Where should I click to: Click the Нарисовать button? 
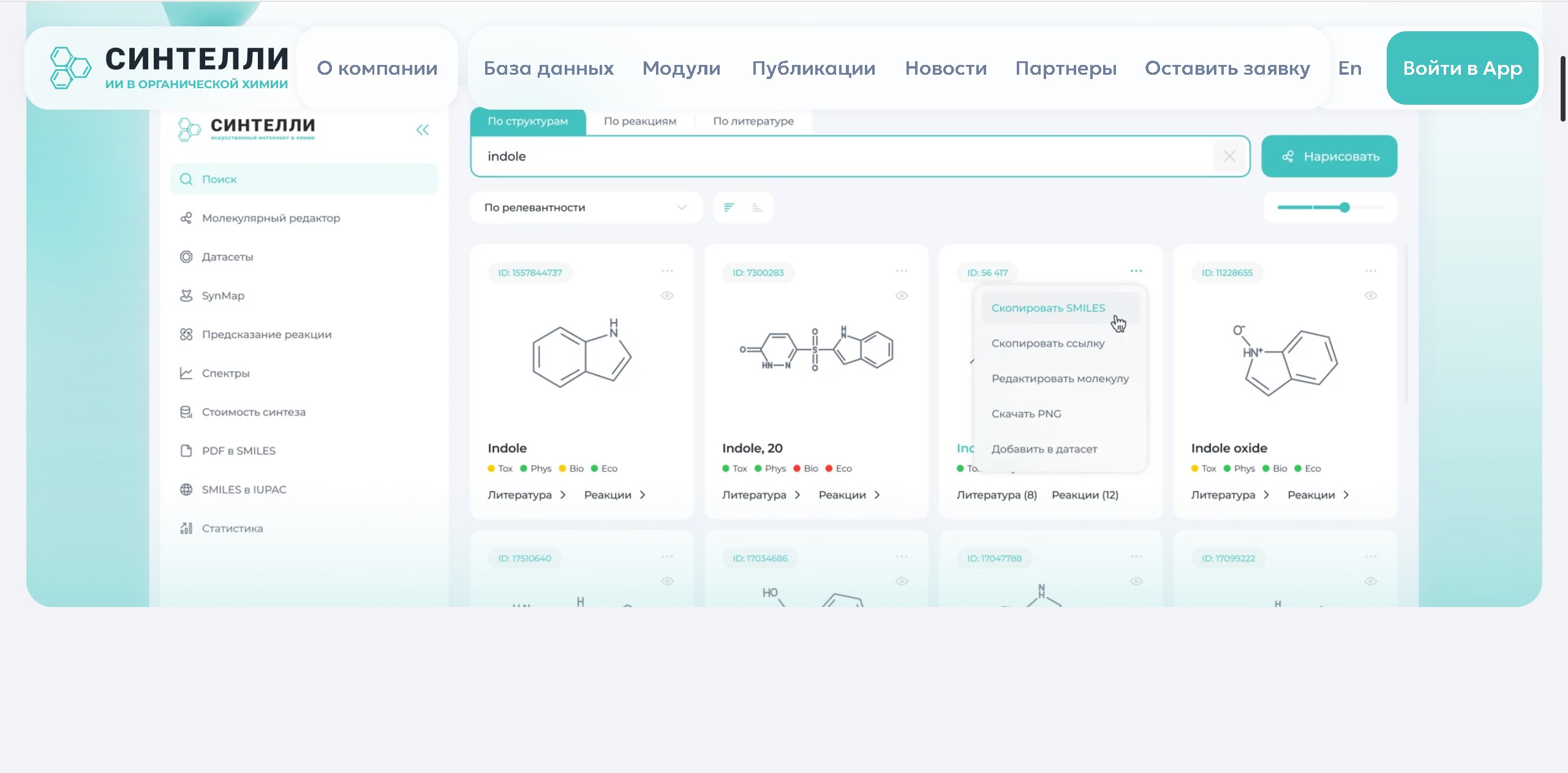1329,156
